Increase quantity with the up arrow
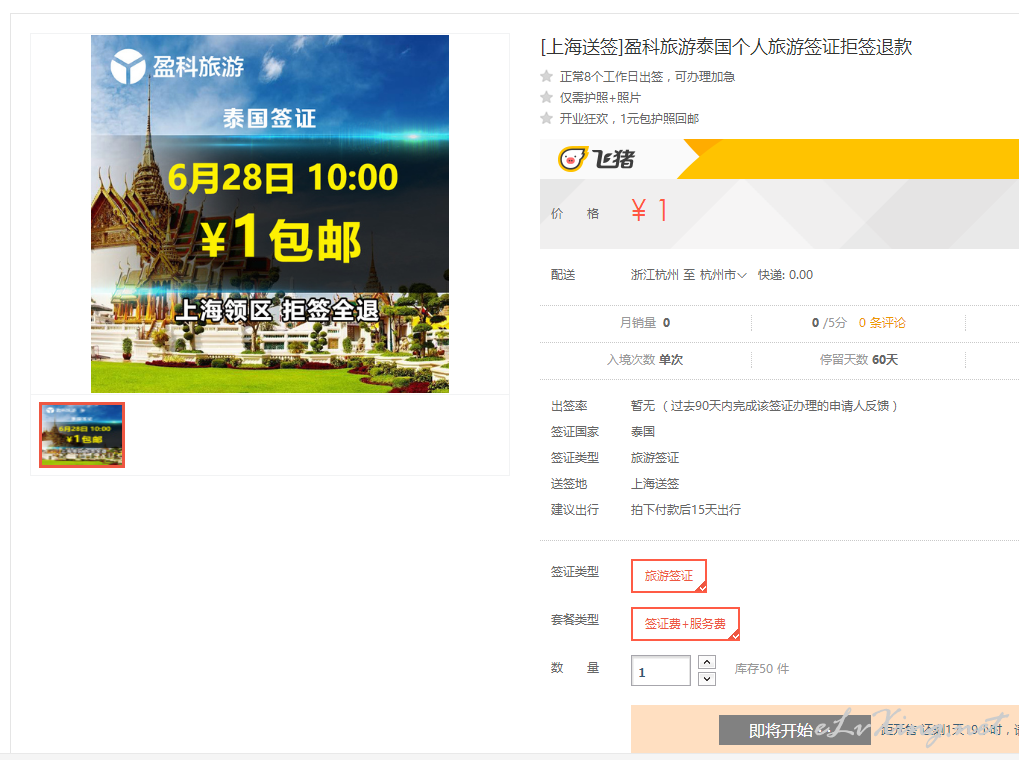The width and height of the screenshot is (1019, 760). click(707, 662)
